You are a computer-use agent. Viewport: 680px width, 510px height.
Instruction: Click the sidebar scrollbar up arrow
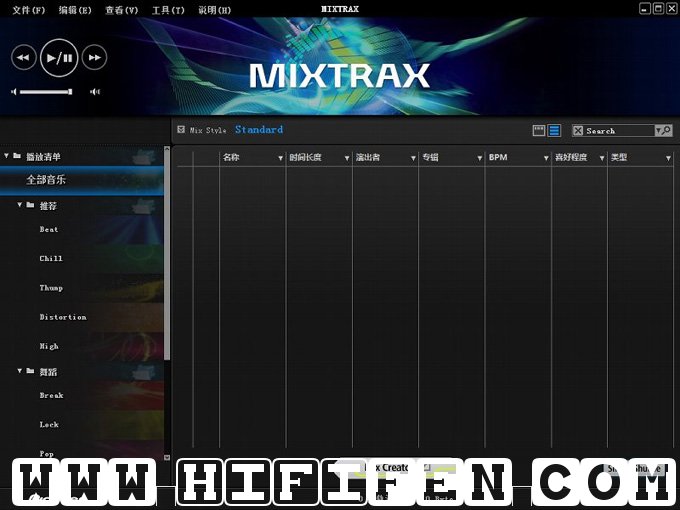tap(167, 149)
